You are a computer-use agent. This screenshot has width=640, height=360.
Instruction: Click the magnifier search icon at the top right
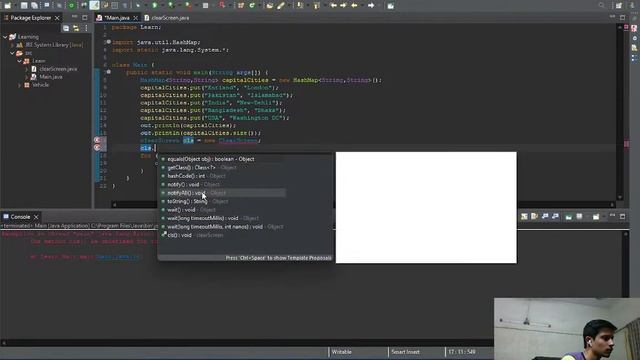point(602,5)
